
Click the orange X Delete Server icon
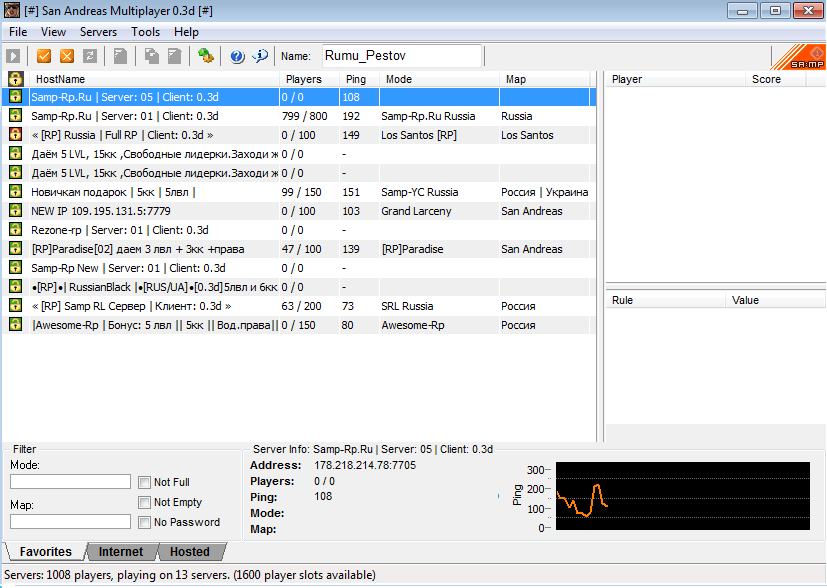pos(67,56)
